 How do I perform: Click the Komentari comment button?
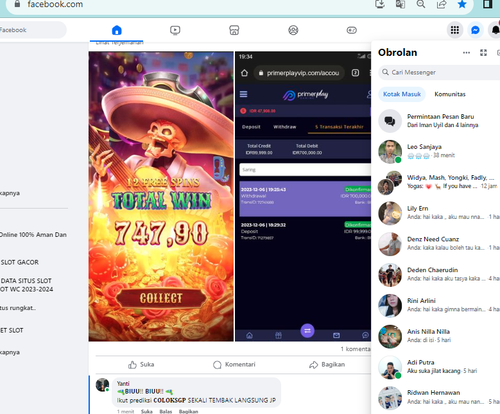[x=234, y=365]
